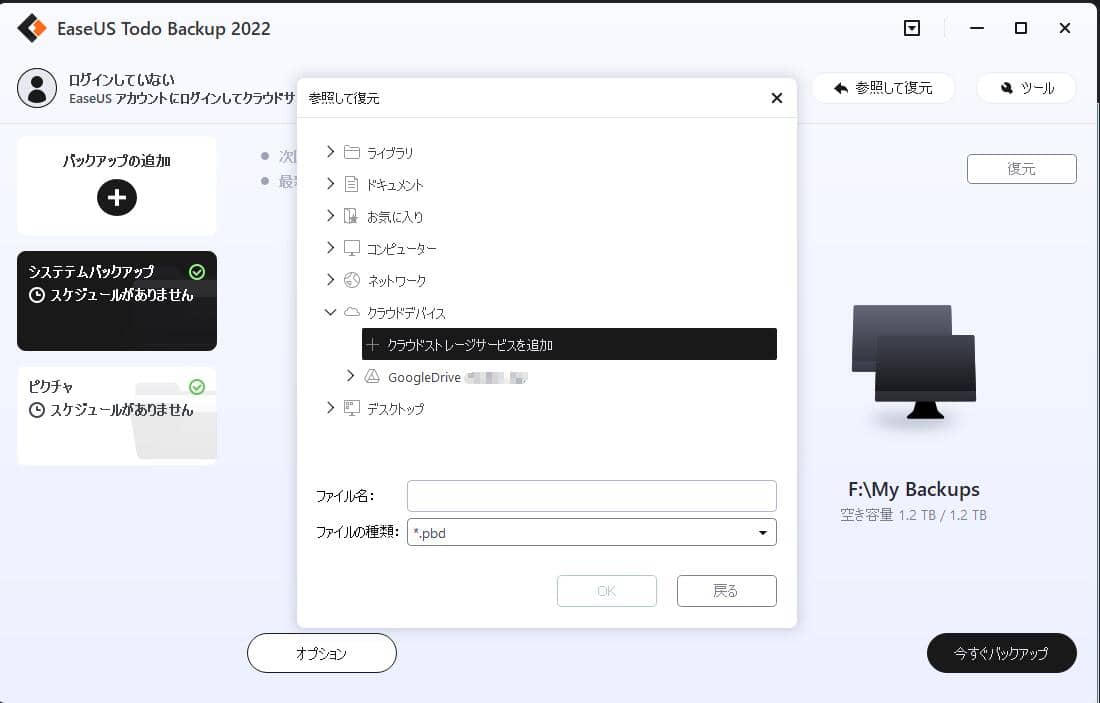Click the green check on システムバックアップ
Viewport: 1100px width, 703px height.
coord(197,272)
